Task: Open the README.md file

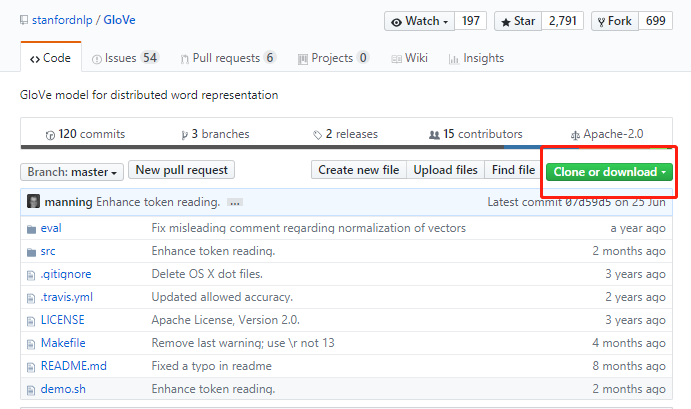Action: tap(74, 366)
